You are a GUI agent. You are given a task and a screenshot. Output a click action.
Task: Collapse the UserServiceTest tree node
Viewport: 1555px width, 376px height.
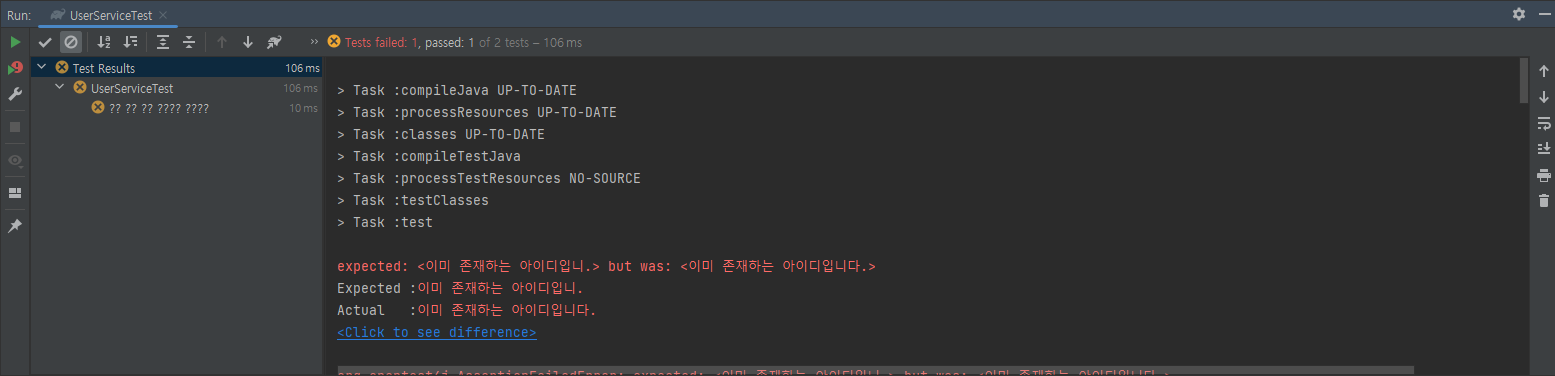[60, 88]
